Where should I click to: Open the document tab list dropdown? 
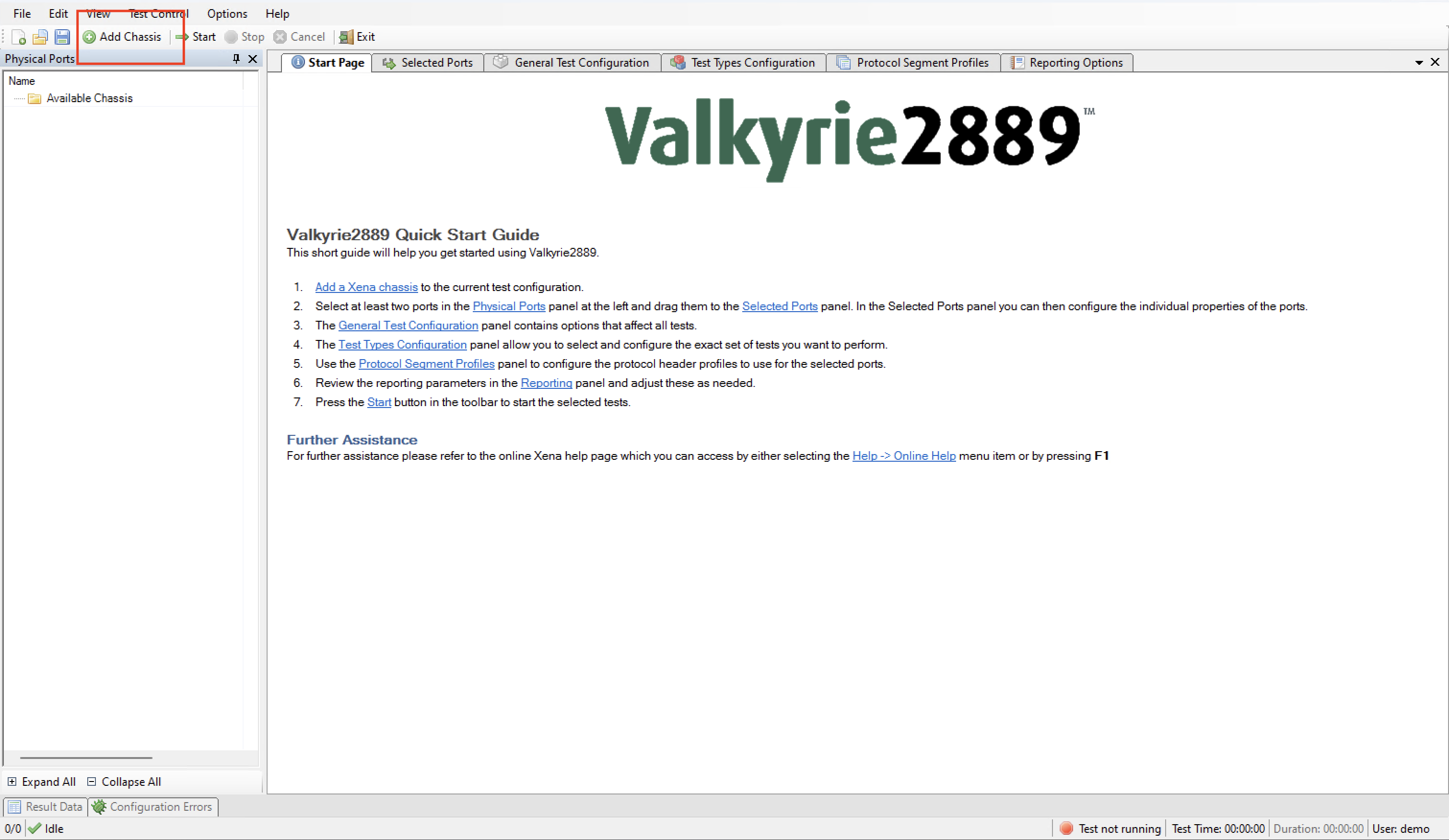coord(1418,62)
